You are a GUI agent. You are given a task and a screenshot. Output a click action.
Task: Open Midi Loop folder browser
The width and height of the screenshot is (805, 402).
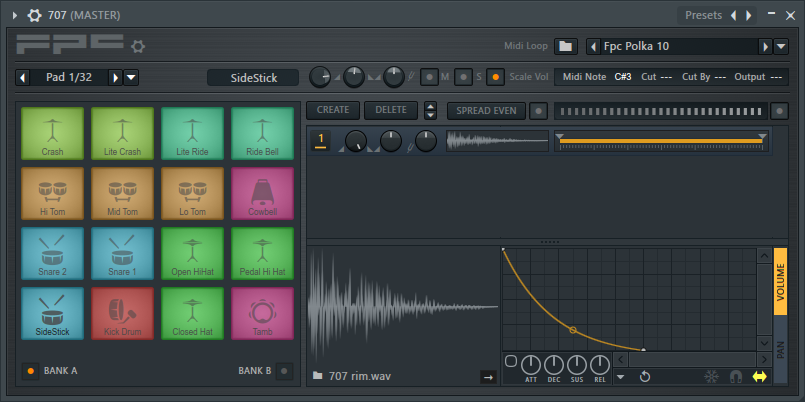(x=566, y=46)
